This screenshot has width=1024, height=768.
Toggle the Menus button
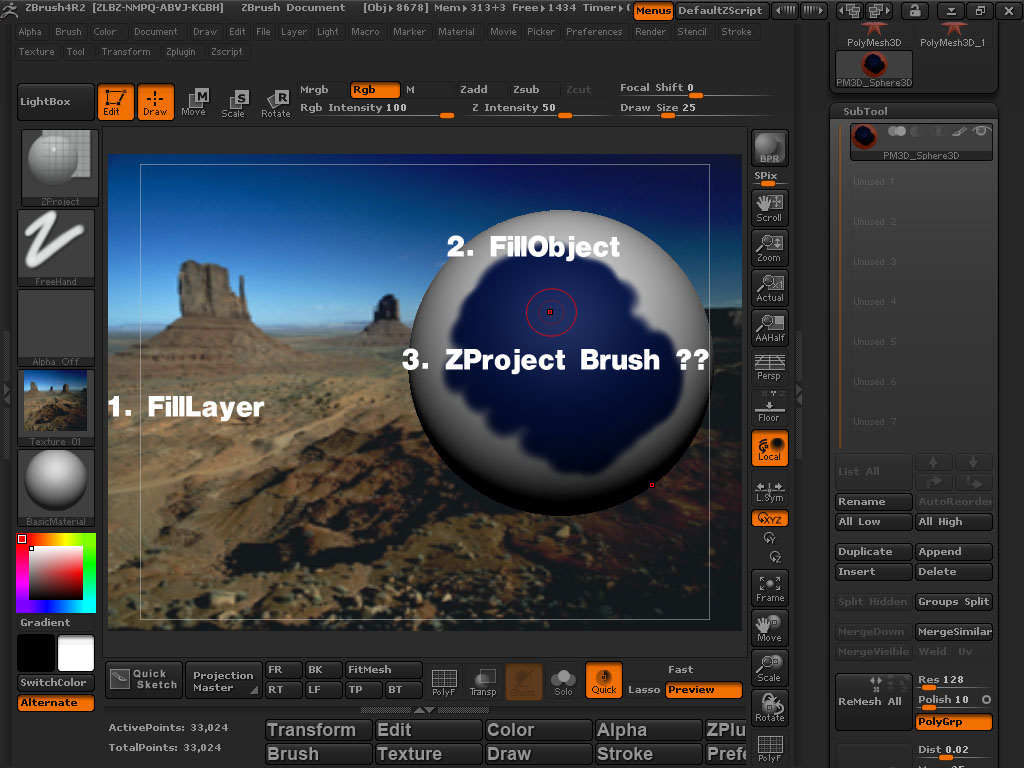(x=653, y=10)
